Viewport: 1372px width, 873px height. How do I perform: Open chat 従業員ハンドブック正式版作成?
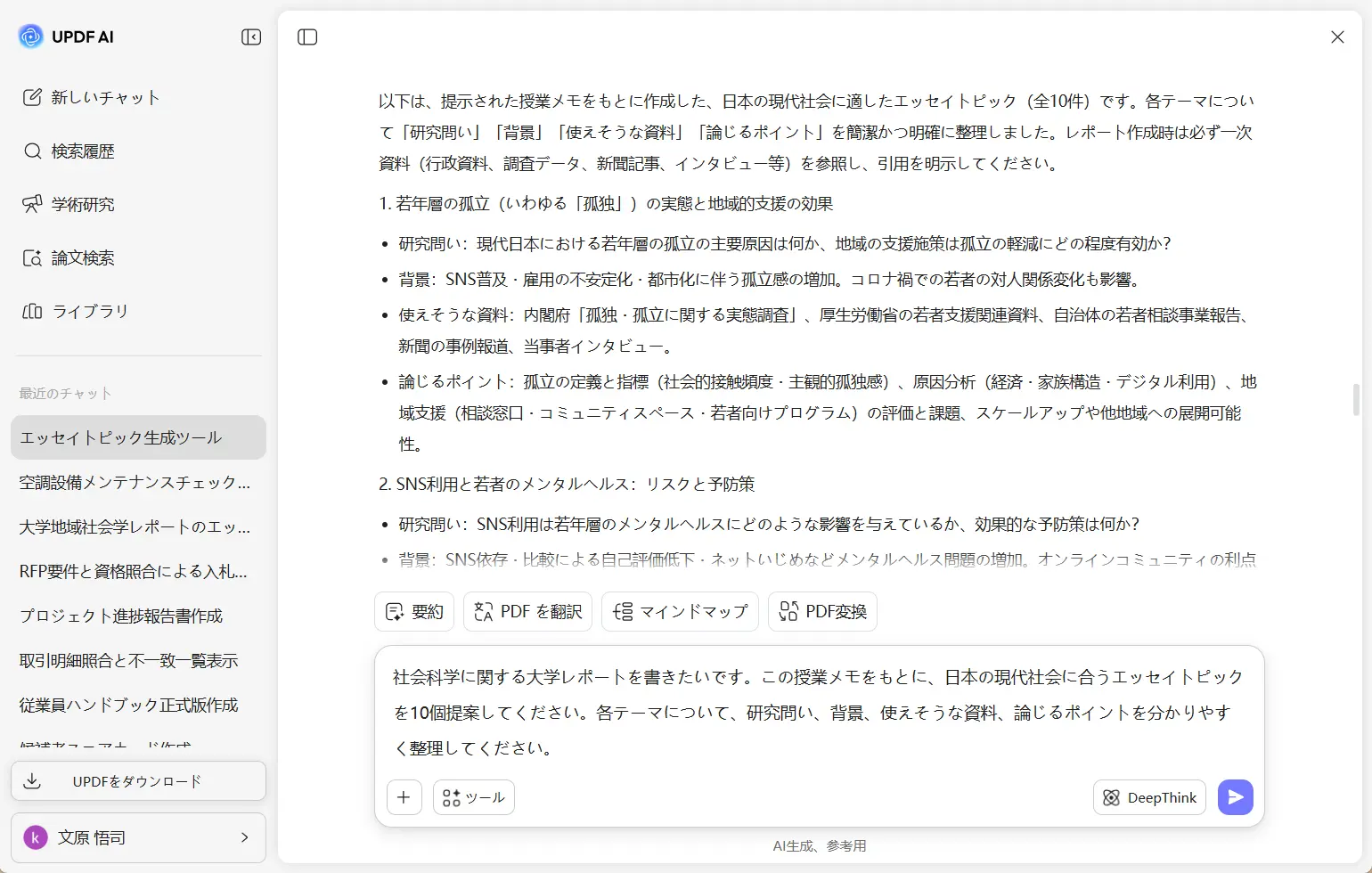(138, 705)
